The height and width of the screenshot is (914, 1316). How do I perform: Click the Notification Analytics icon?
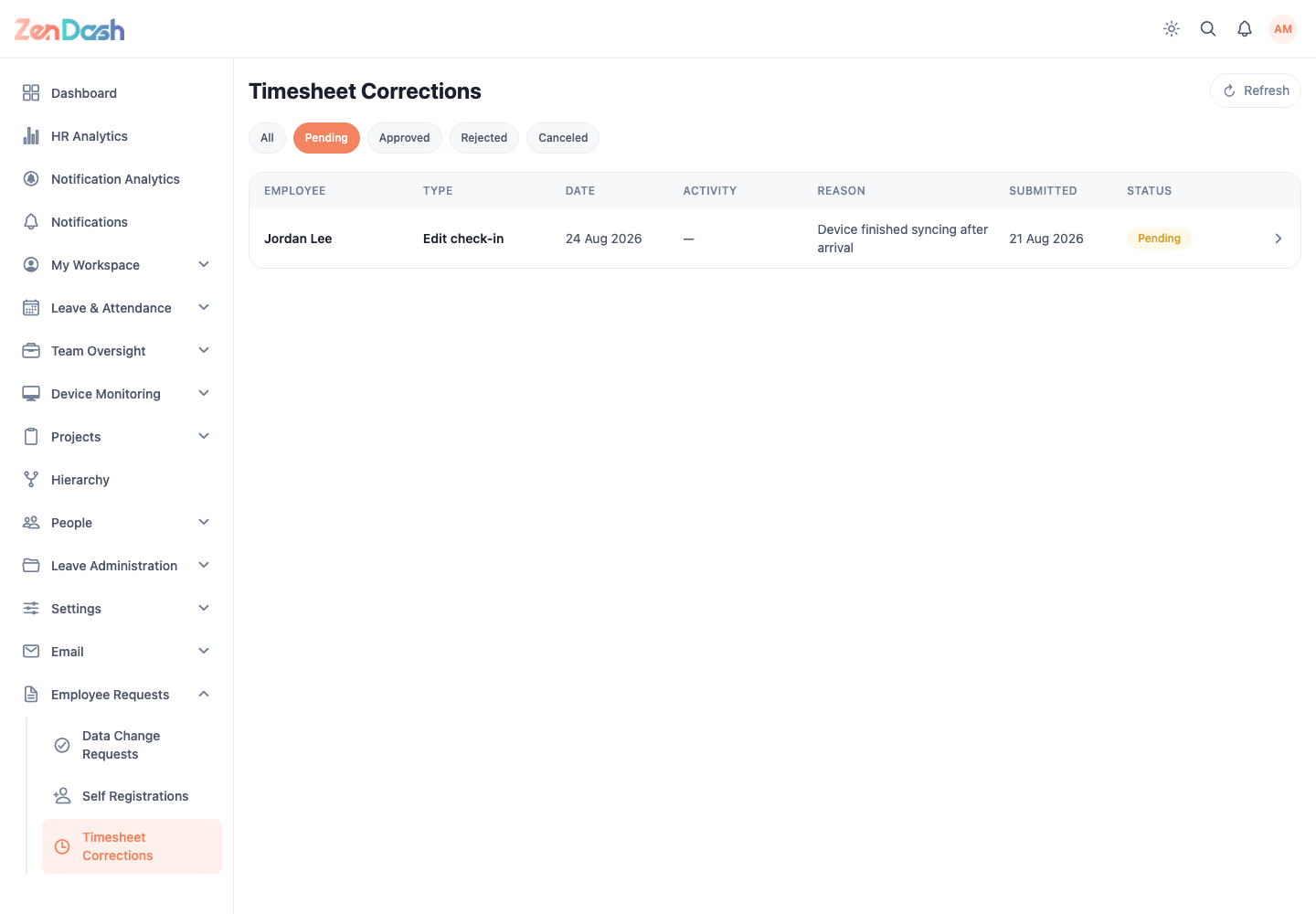(x=31, y=178)
